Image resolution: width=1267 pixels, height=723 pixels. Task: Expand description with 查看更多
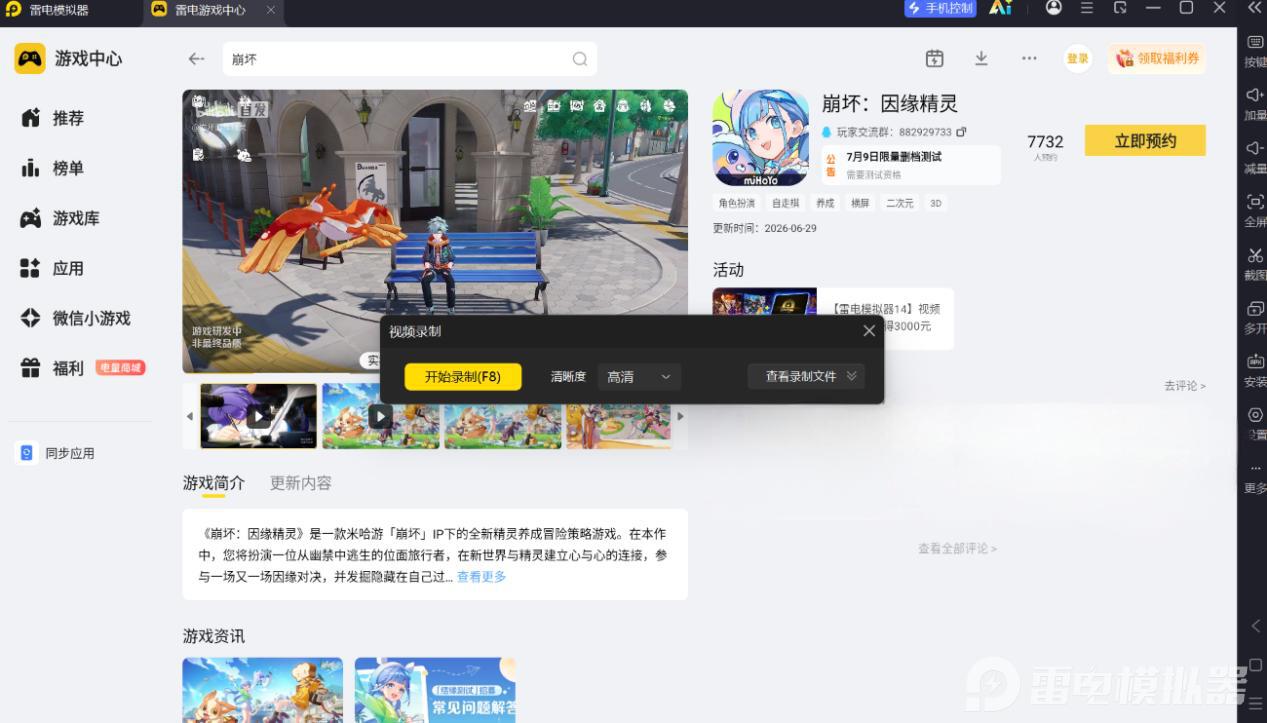[481, 577]
